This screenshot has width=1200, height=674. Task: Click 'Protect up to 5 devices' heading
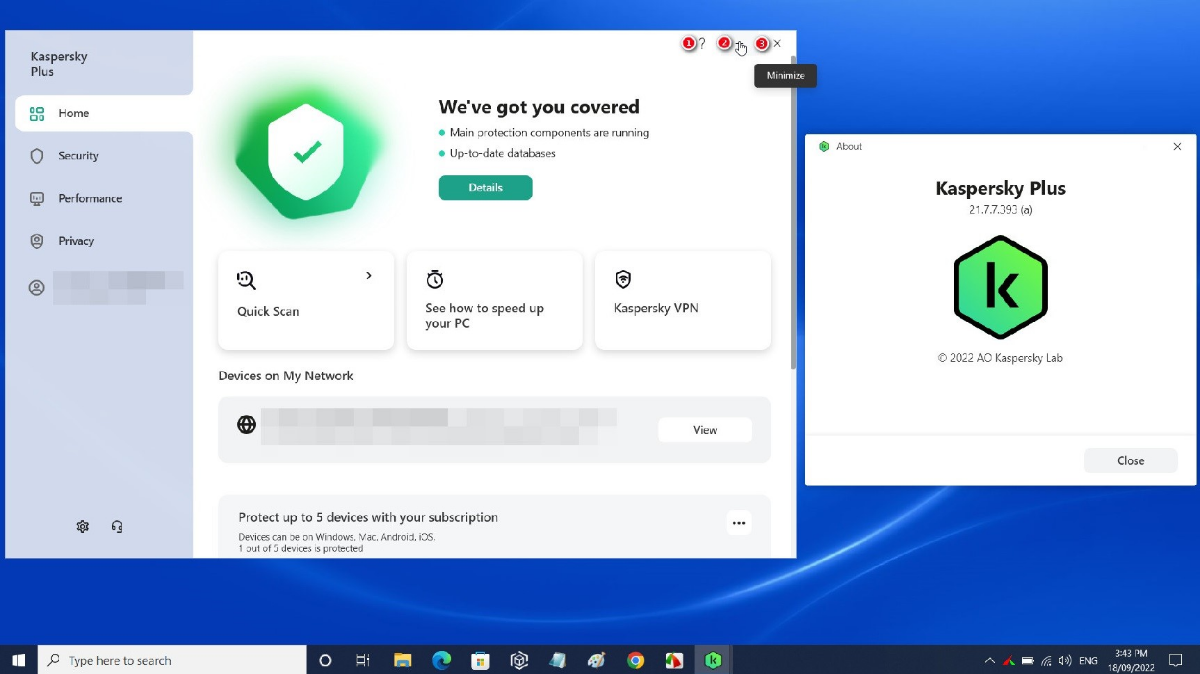(x=368, y=518)
